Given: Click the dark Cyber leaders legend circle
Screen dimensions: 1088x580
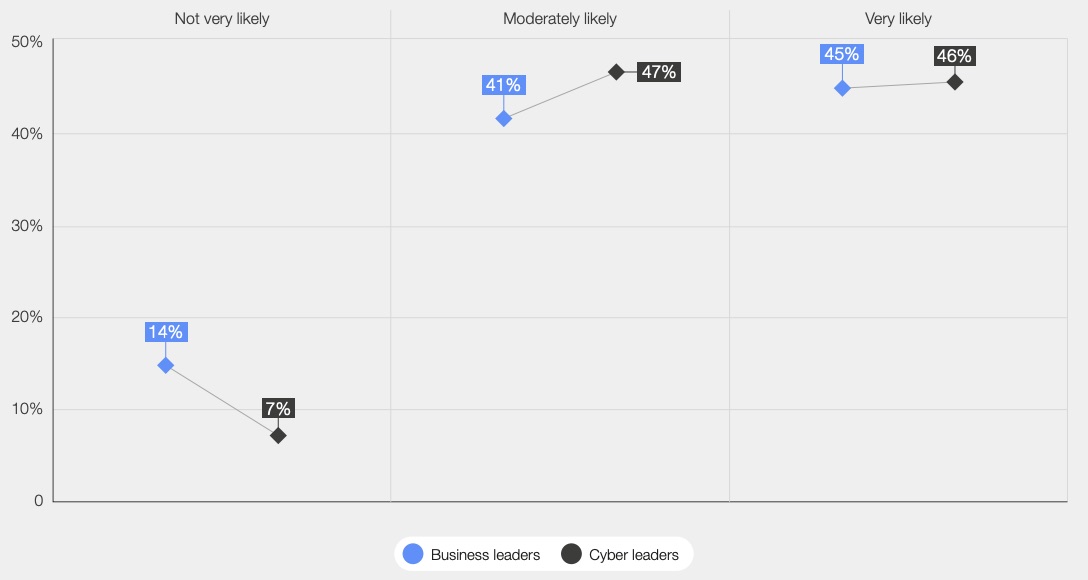Looking at the screenshot, I should click(571, 554).
